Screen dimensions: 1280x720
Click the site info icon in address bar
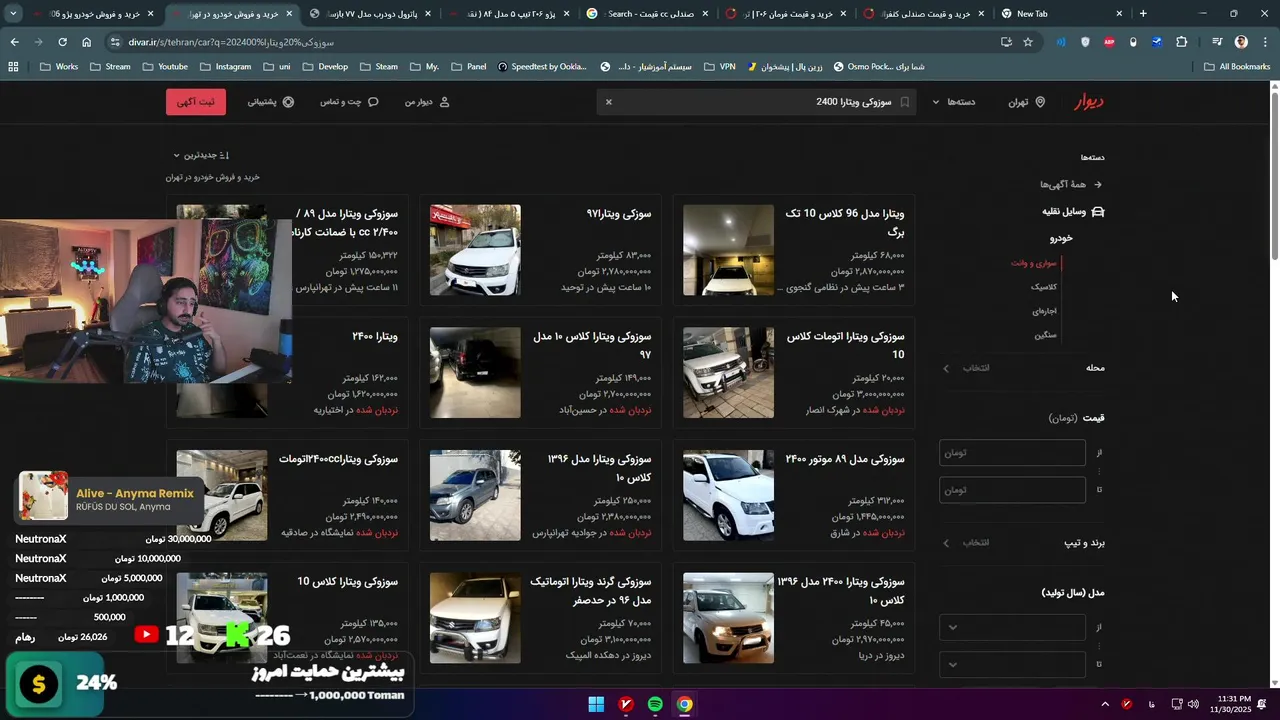pyautogui.click(x=115, y=42)
